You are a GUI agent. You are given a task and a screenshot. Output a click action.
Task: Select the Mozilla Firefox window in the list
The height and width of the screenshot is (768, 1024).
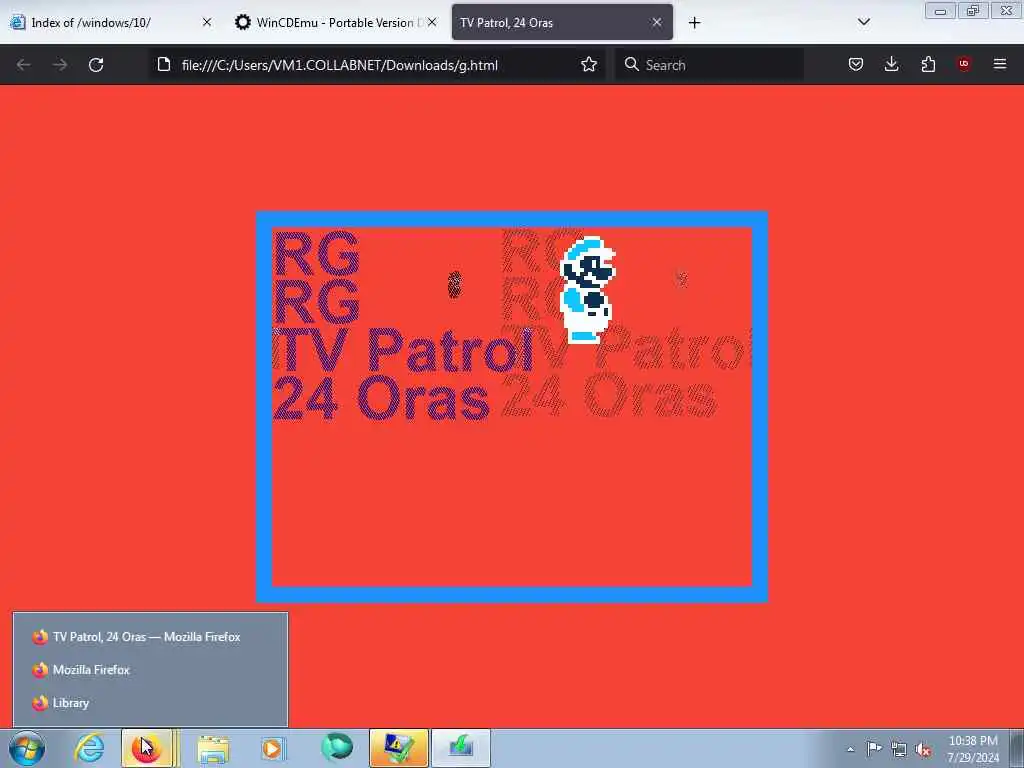point(150,669)
